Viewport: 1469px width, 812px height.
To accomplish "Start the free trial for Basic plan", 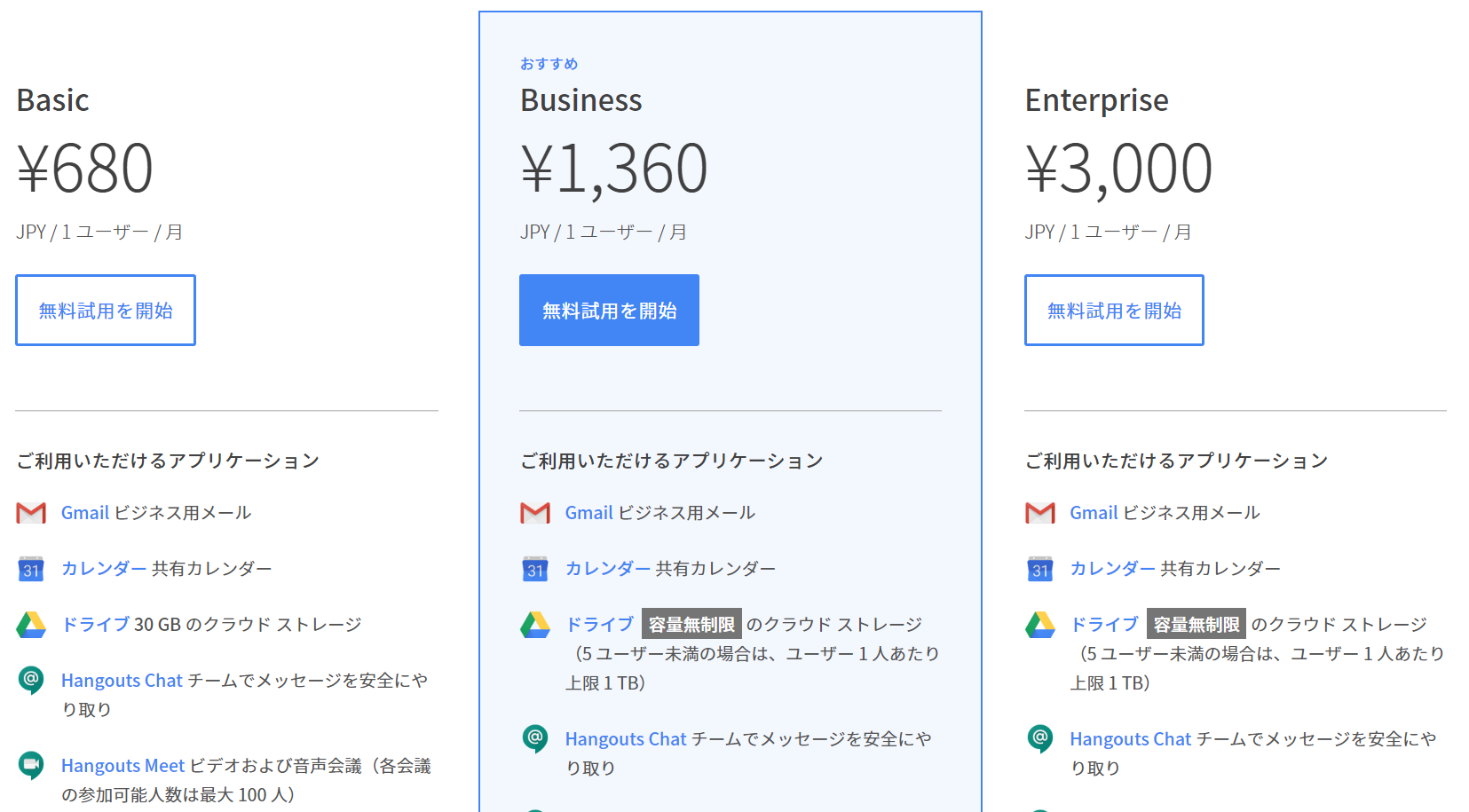I will coord(106,311).
